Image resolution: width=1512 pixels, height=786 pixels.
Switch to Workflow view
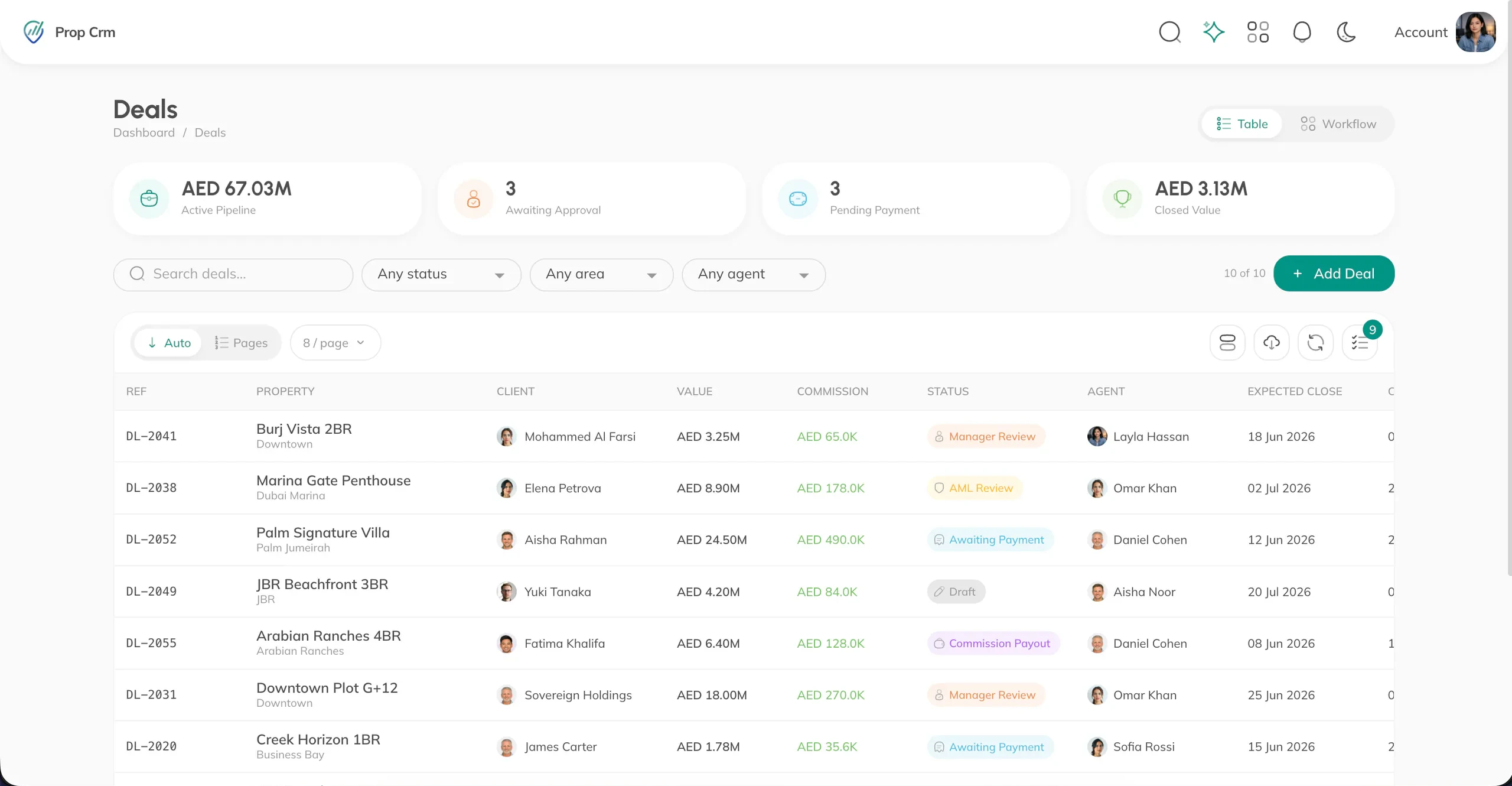click(x=1338, y=124)
